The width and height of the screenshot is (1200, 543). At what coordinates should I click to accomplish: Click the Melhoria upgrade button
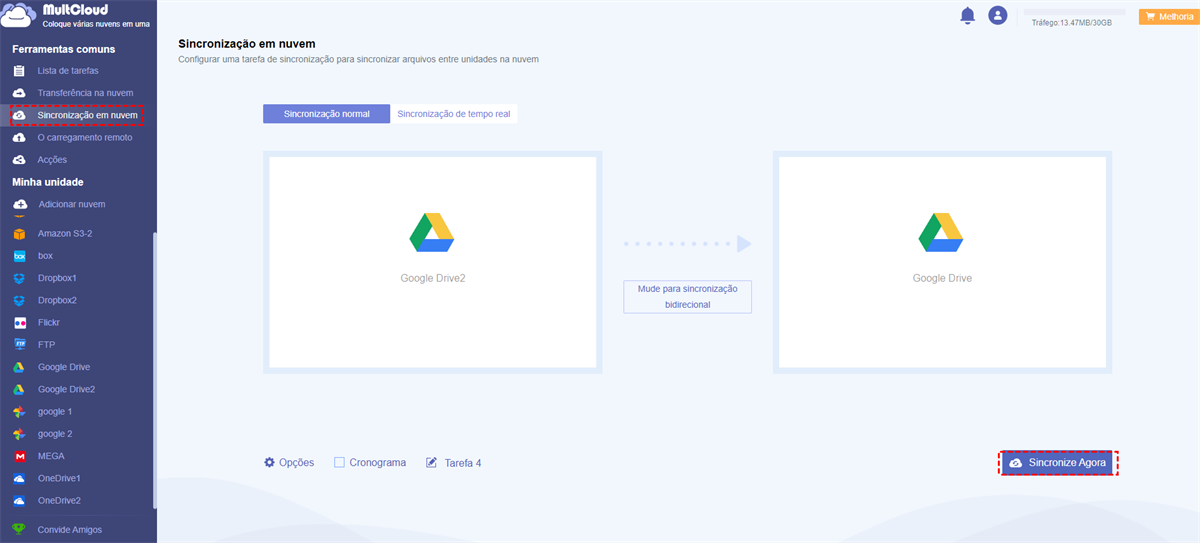(x=1168, y=17)
